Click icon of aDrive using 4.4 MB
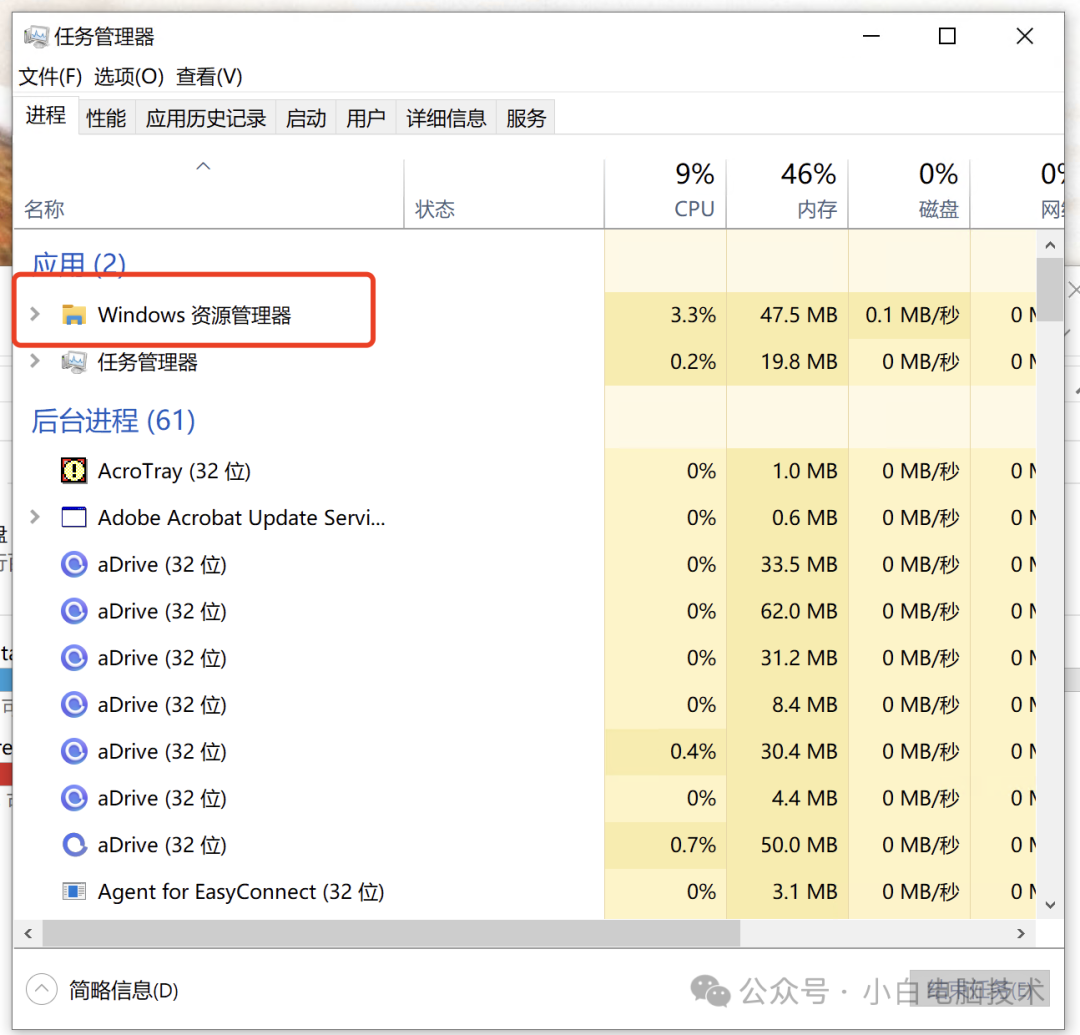Image resolution: width=1080 pixels, height=1035 pixels. [x=74, y=798]
